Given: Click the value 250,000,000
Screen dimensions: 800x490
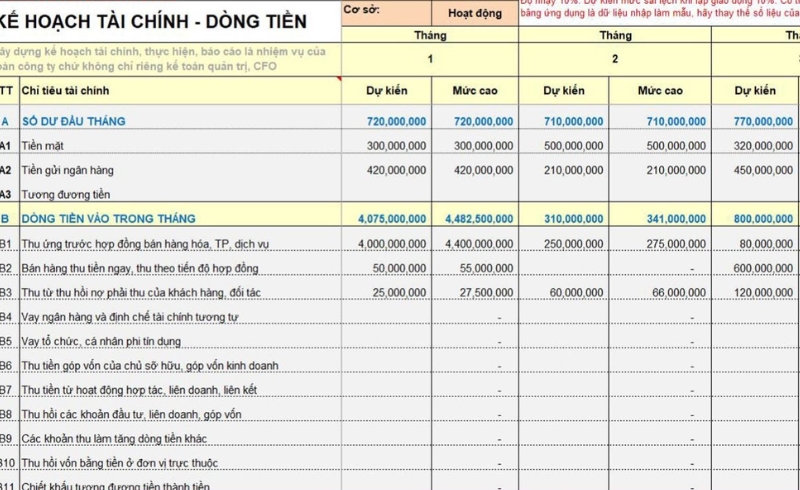Looking at the screenshot, I should [x=573, y=244].
